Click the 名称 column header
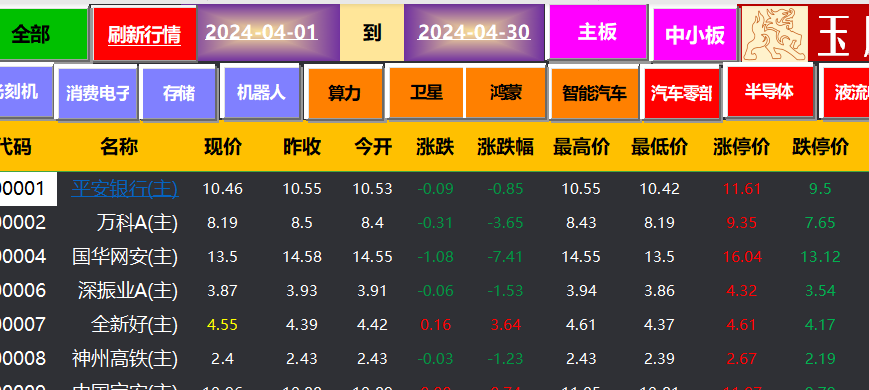This screenshot has width=869, height=390. coord(119,147)
